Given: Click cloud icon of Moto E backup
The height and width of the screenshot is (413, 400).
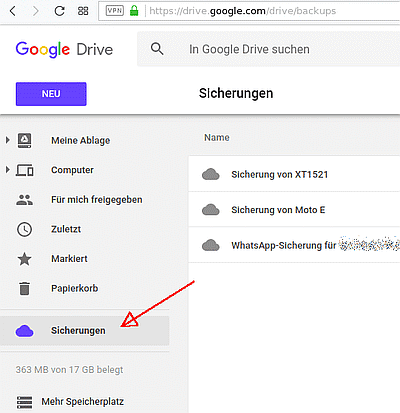Looking at the screenshot, I should [211, 210].
